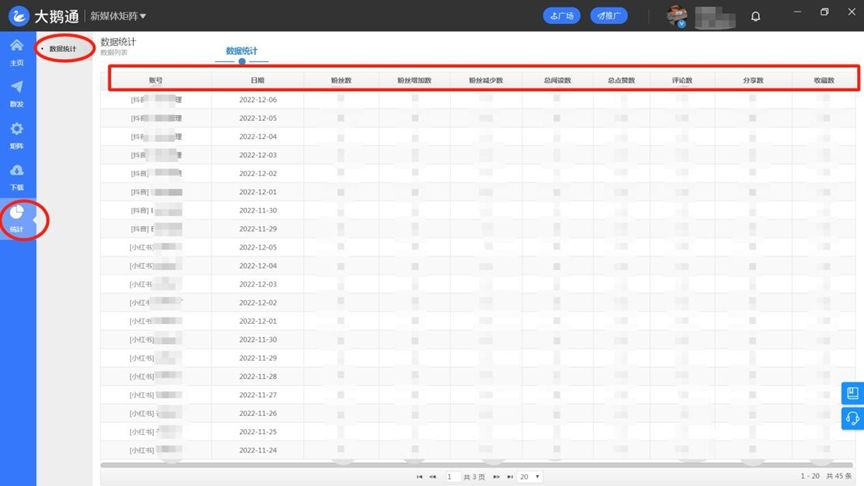This screenshot has height=486, width=864.
Task: Click the blue book help icon
Action: (x=852, y=393)
